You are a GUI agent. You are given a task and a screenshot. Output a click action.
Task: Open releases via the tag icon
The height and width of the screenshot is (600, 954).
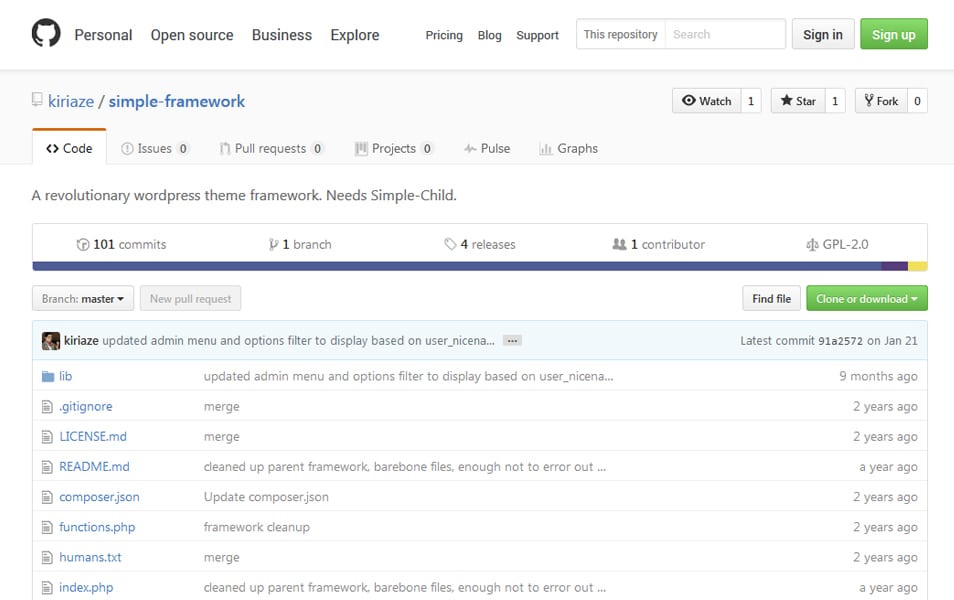pos(451,244)
